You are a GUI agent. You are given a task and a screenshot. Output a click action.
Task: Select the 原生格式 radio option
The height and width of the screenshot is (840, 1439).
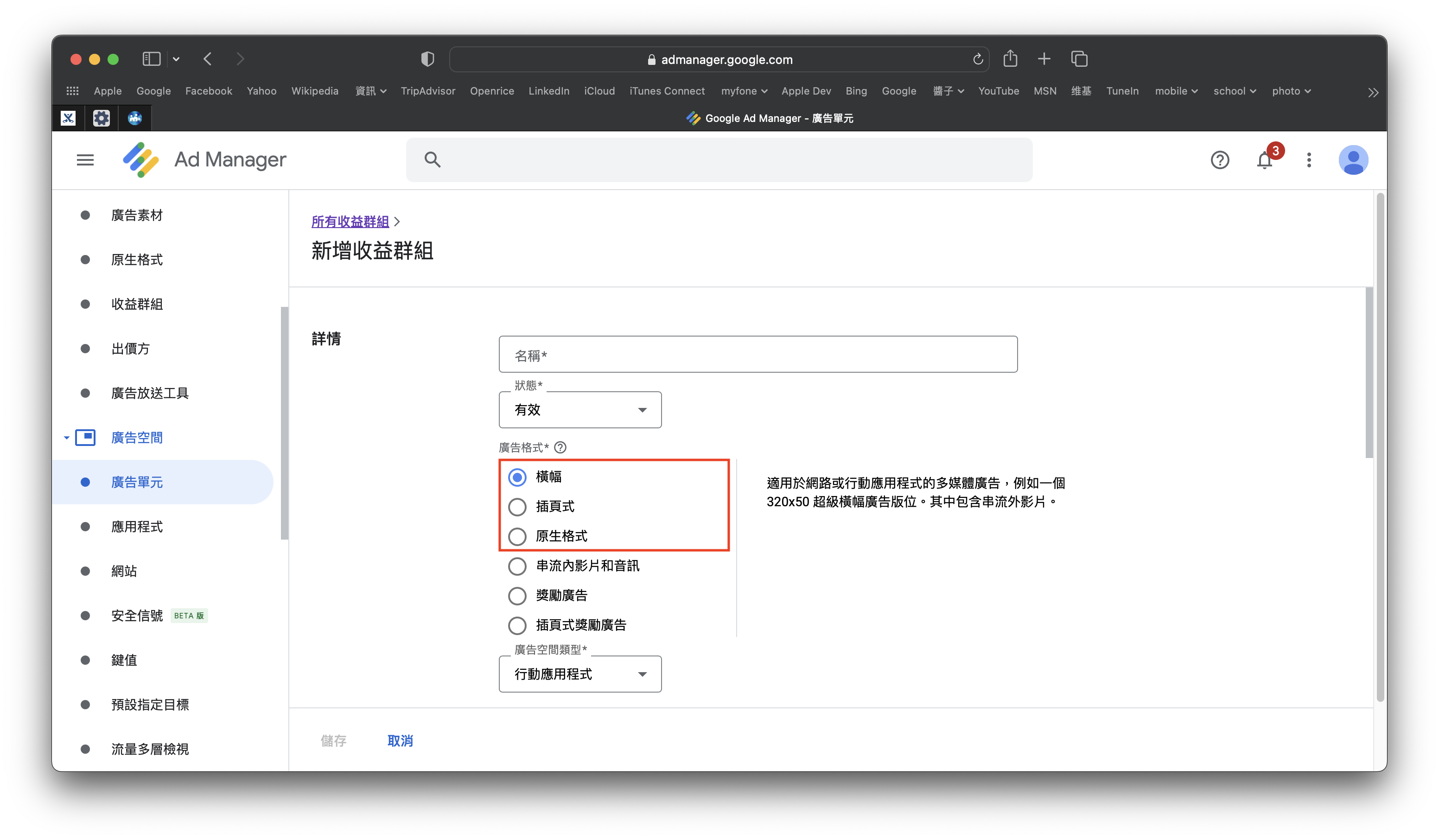[x=517, y=536]
